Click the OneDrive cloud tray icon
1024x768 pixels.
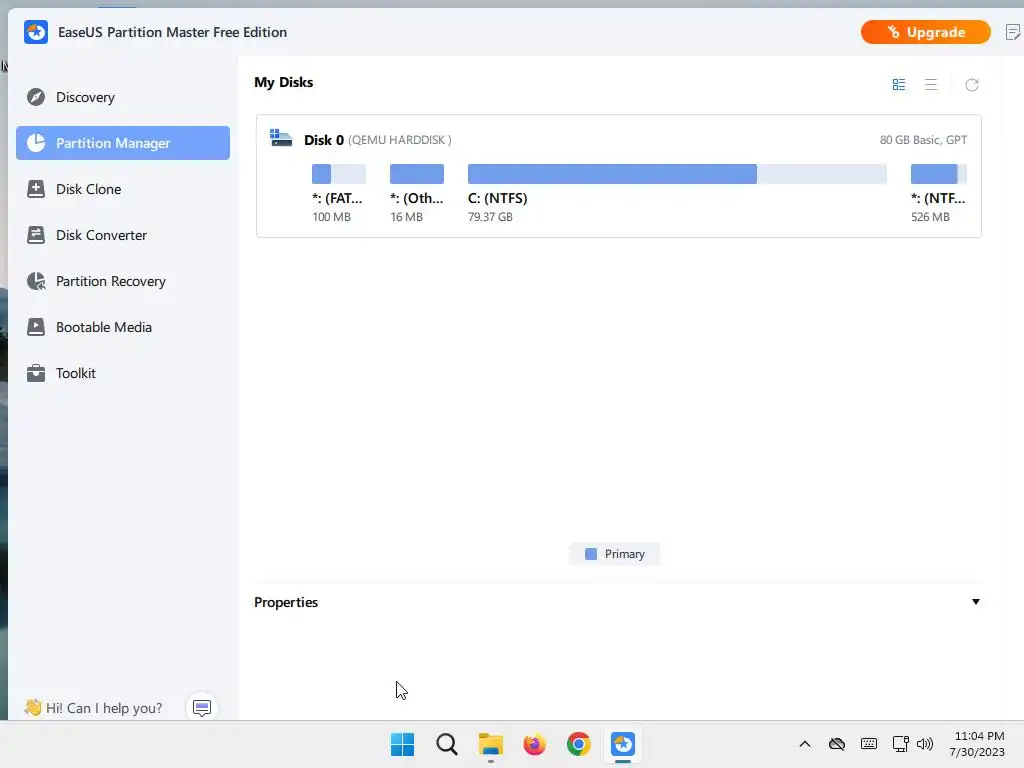(x=837, y=744)
